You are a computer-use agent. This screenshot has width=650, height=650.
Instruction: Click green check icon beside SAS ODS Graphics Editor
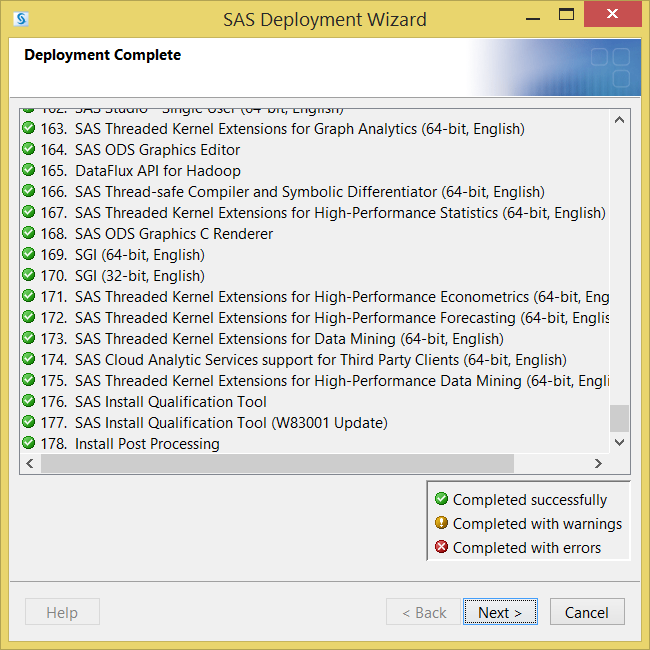28,149
